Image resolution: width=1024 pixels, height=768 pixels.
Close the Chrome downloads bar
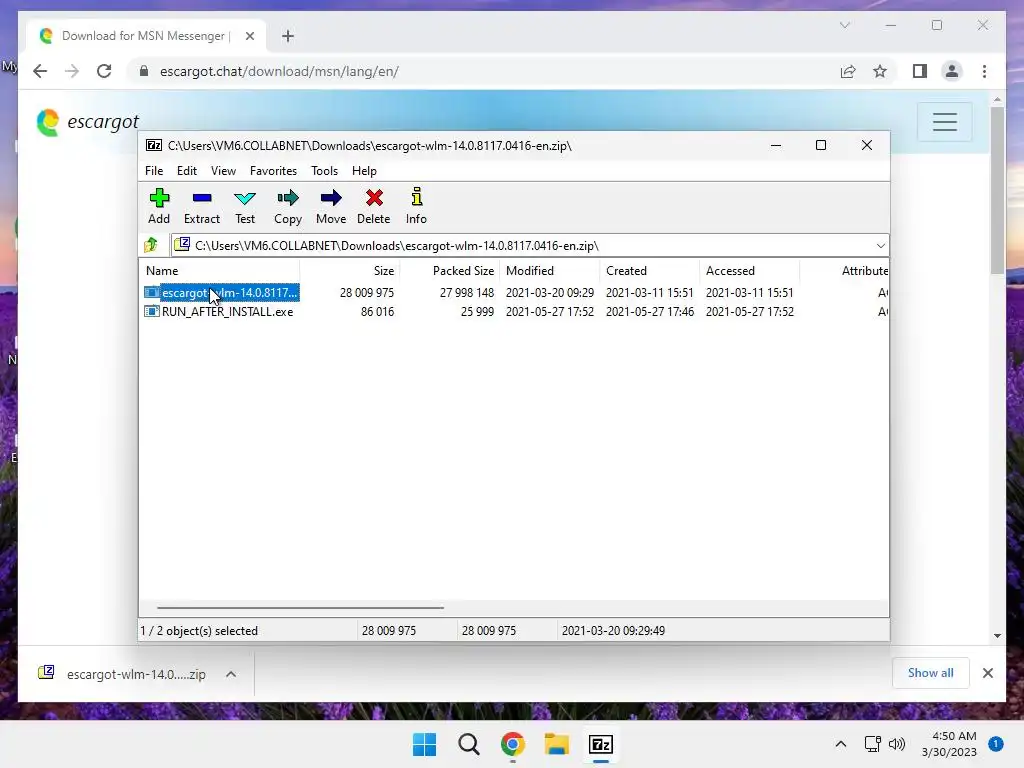coord(987,673)
